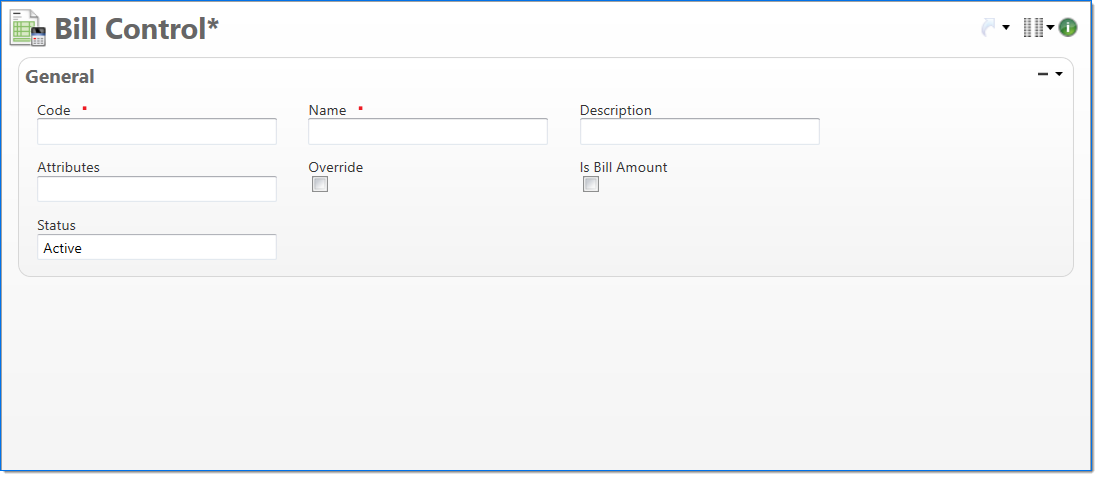This screenshot has height=477, width=1098.
Task: Click the Attributes field
Action: [157, 189]
